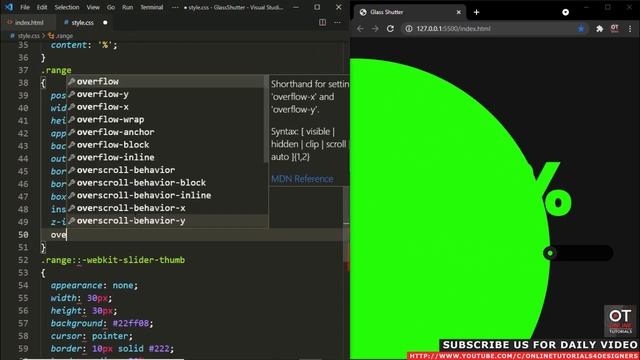The image size is (640, 360).
Task: Bookmark this page with the star icon
Action: [x=581, y=29]
